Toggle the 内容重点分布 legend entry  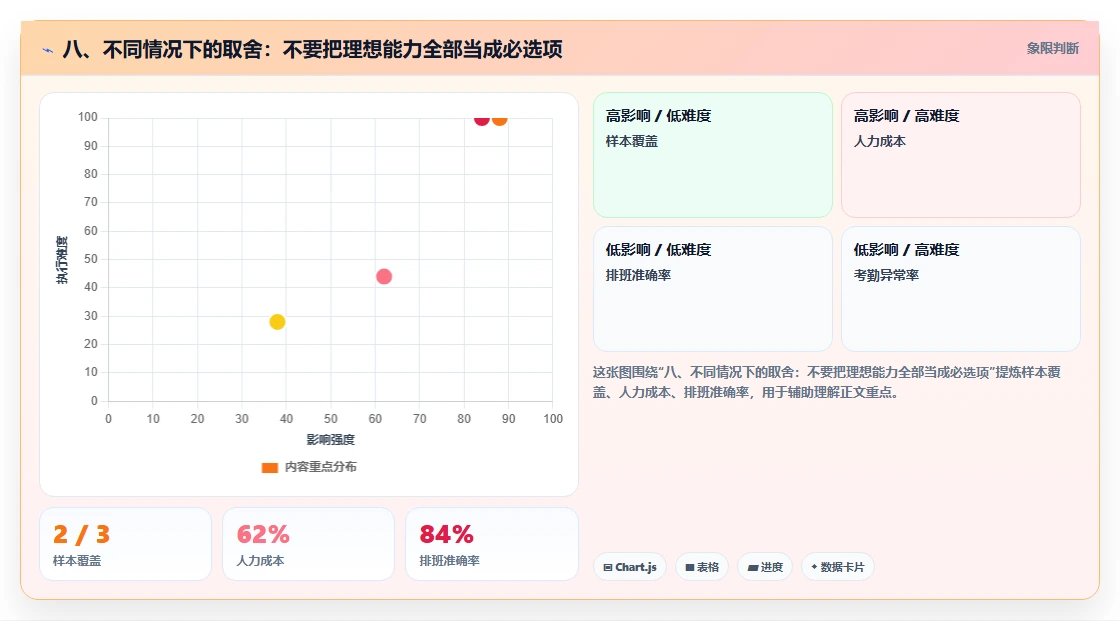[x=309, y=467]
